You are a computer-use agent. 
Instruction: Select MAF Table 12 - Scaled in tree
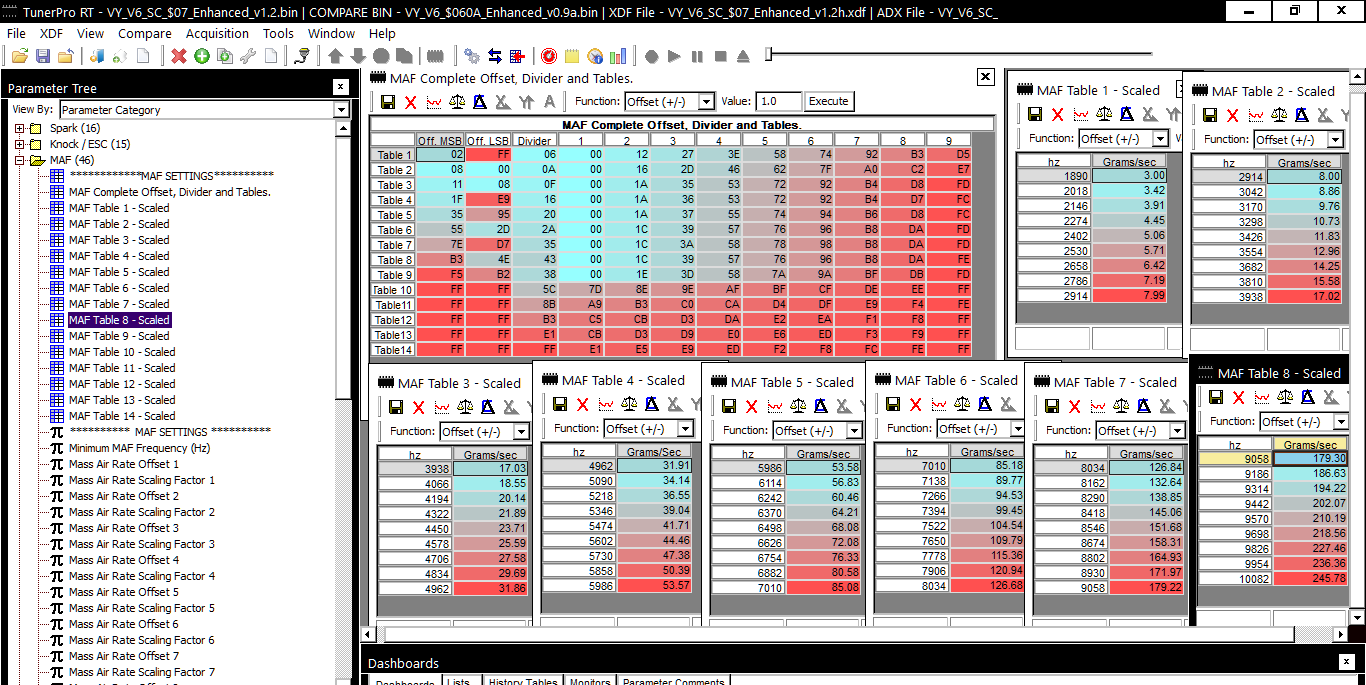click(122, 384)
